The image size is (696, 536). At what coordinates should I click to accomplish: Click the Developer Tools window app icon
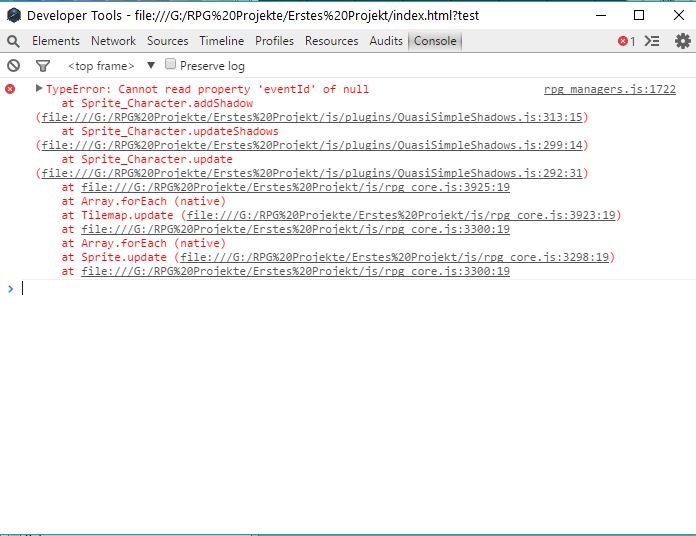click(x=14, y=16)
